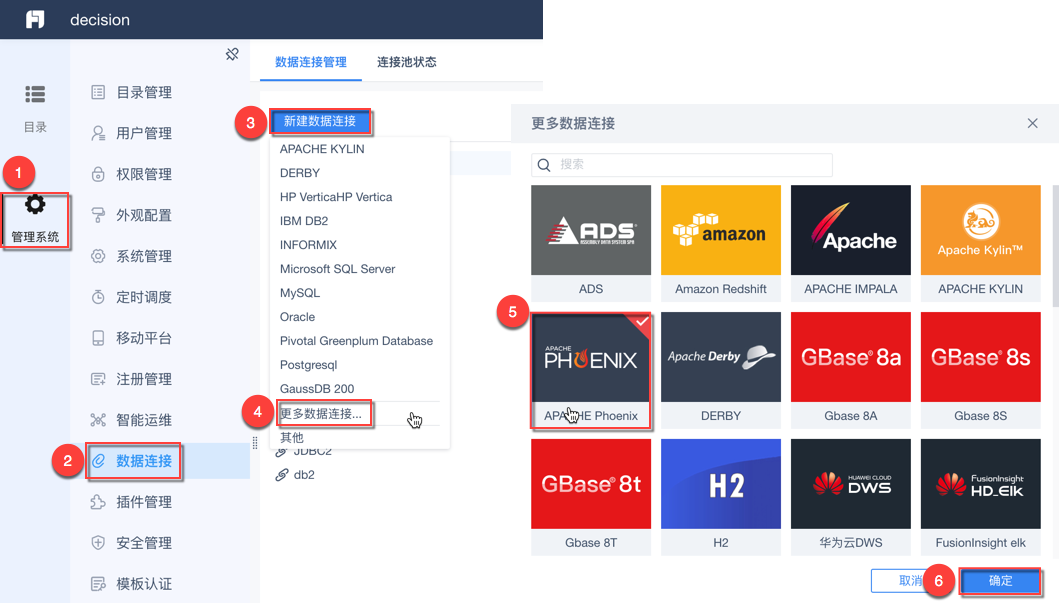Switch to 数据连接管理 tab

311,62
